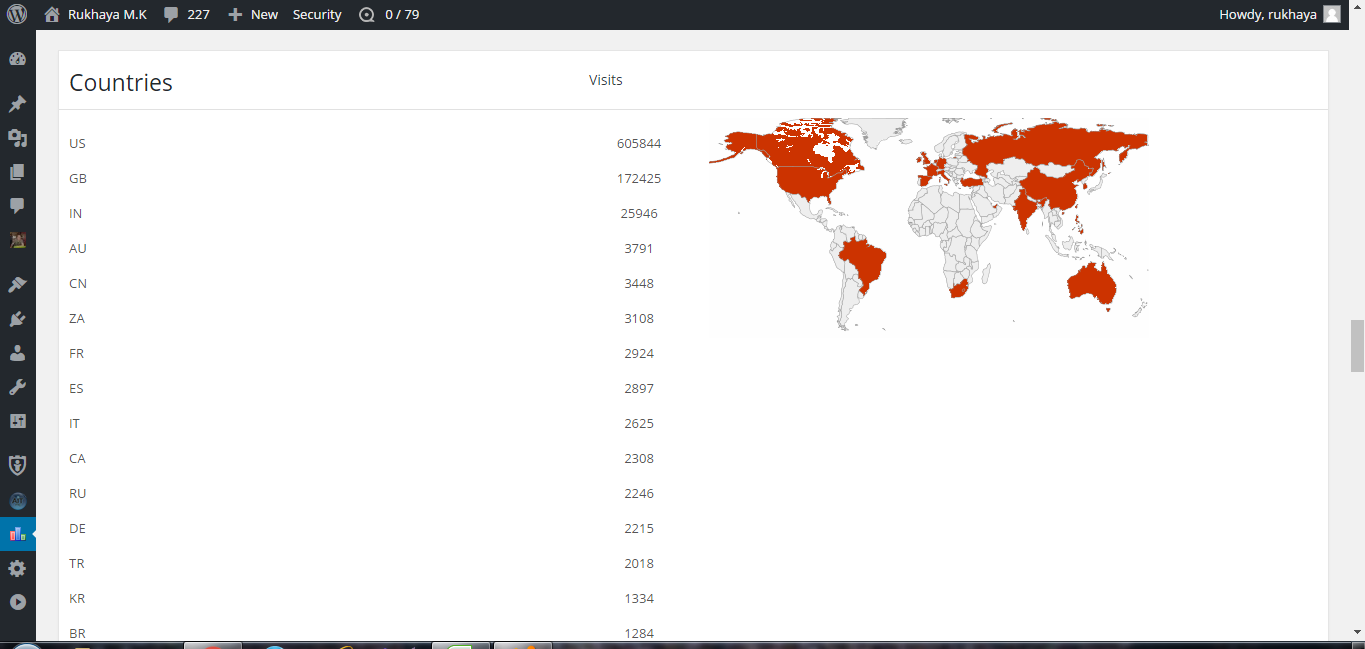
Task: Open the Posts pushpin icon
Action: (x=17, y=104)
